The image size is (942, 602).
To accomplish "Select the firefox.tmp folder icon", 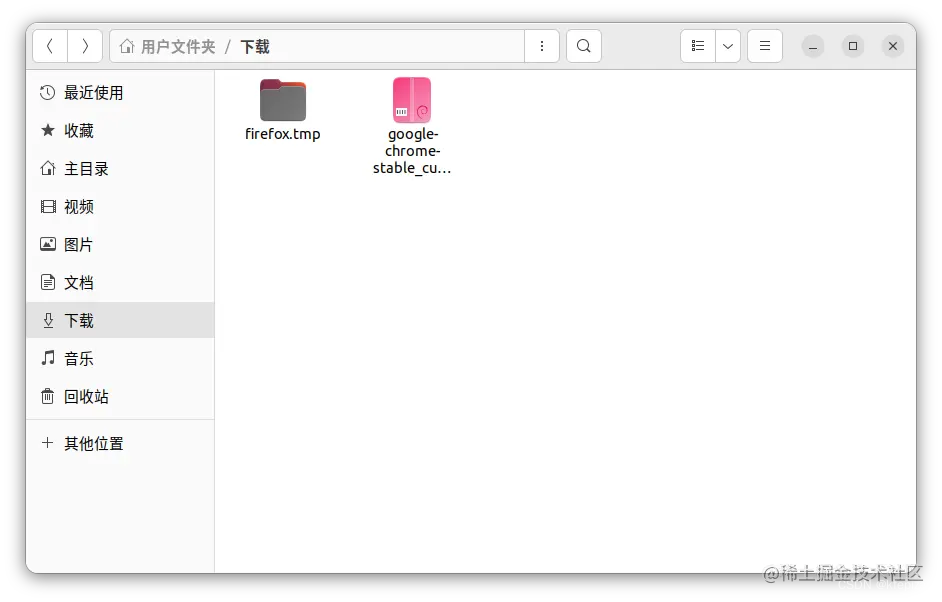I will click(x=283, y=100).
